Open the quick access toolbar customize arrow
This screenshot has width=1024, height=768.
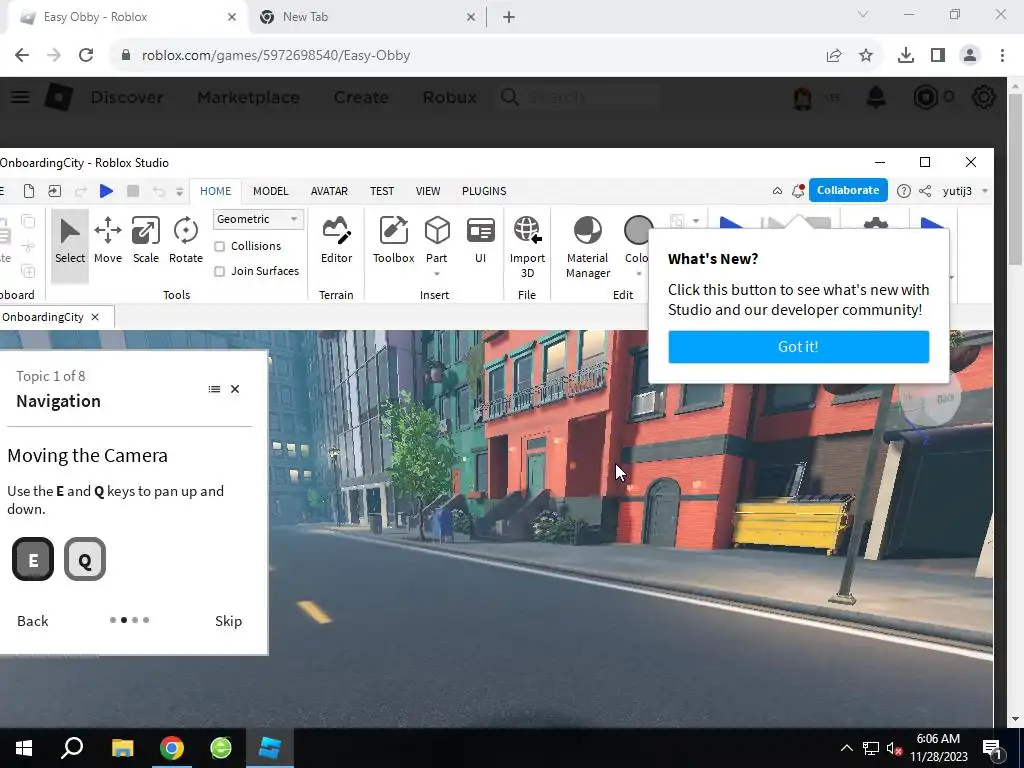[x=180, y=191]
